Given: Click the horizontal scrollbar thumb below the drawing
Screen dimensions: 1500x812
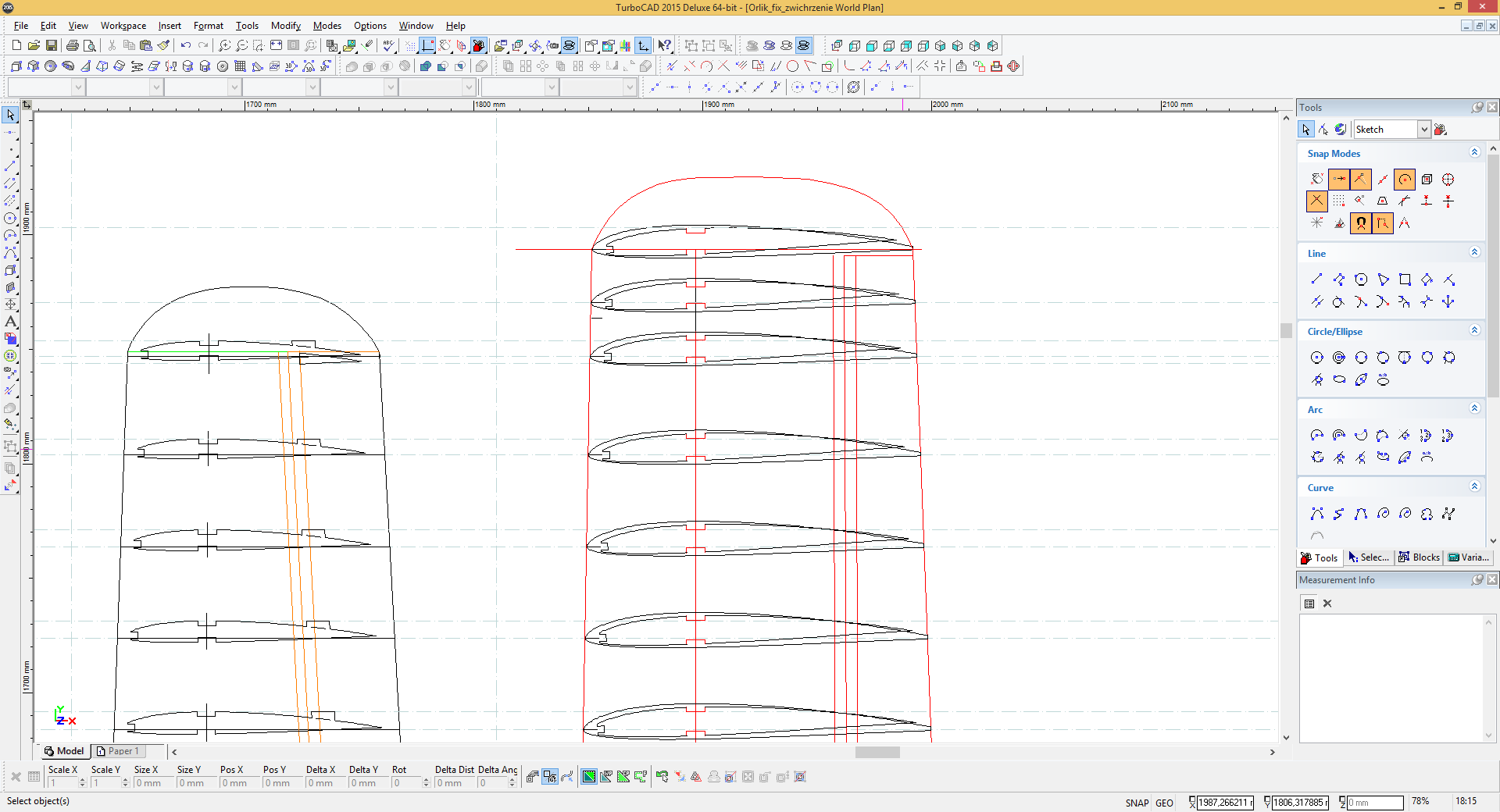Looking at the screenshot, I should 877,753.
